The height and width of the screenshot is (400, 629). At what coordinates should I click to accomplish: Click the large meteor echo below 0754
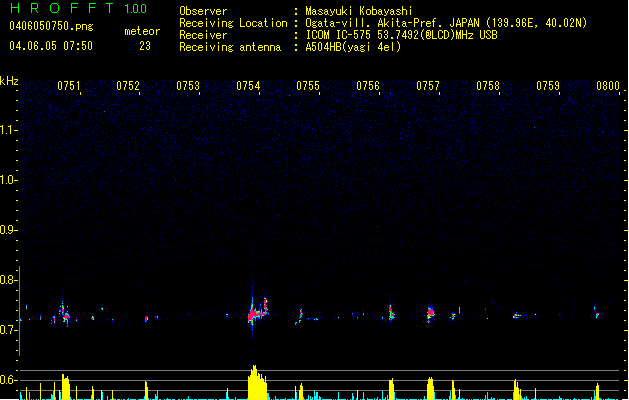coord(258,311)
